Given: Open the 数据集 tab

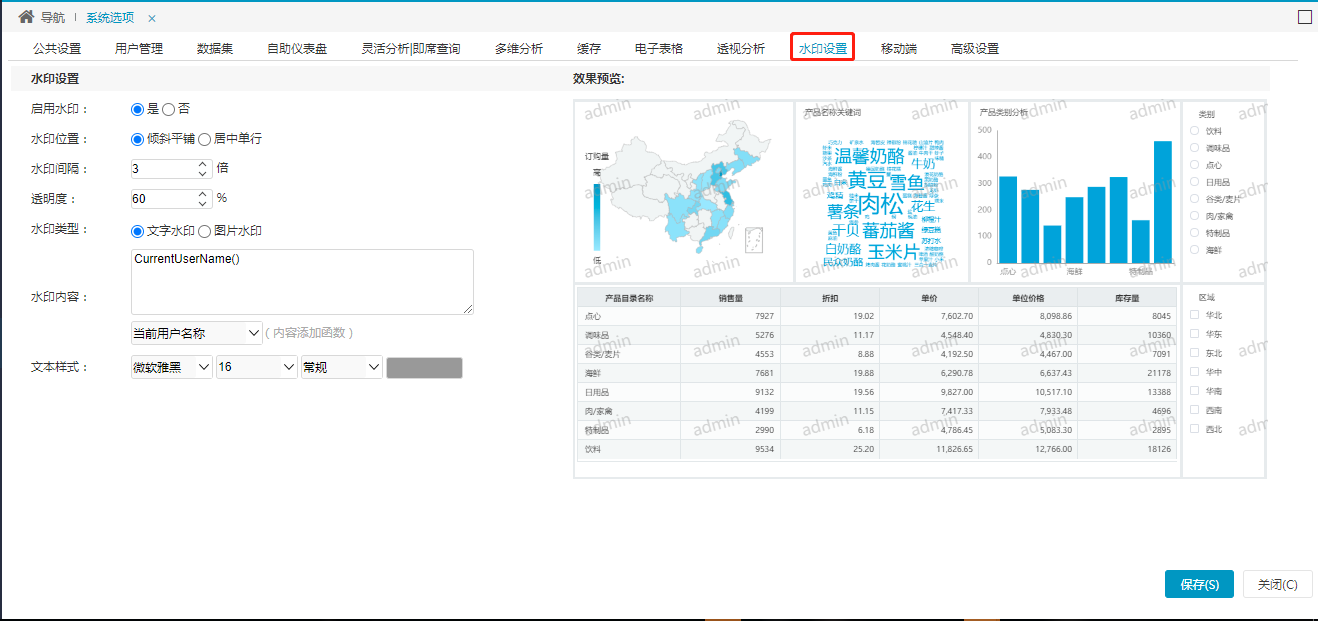Looking at the screenshot, I should tap(215, 48).
